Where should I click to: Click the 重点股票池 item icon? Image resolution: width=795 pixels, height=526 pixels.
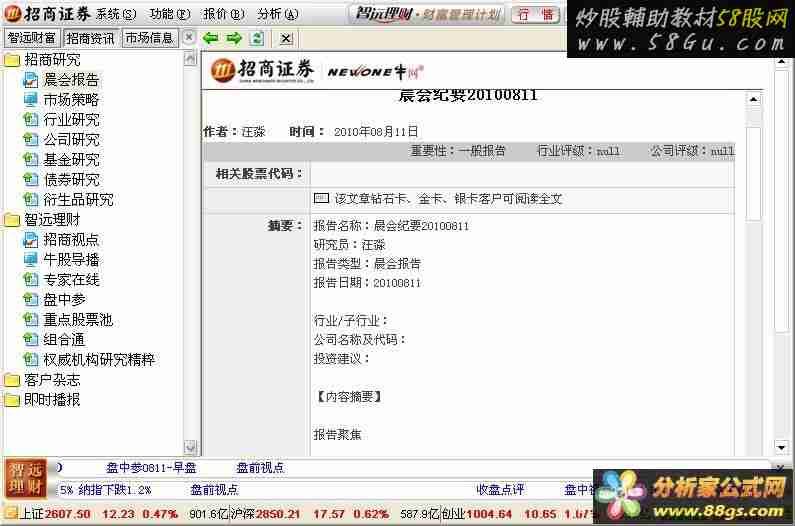pyautogui.click(x=30, y=320)
